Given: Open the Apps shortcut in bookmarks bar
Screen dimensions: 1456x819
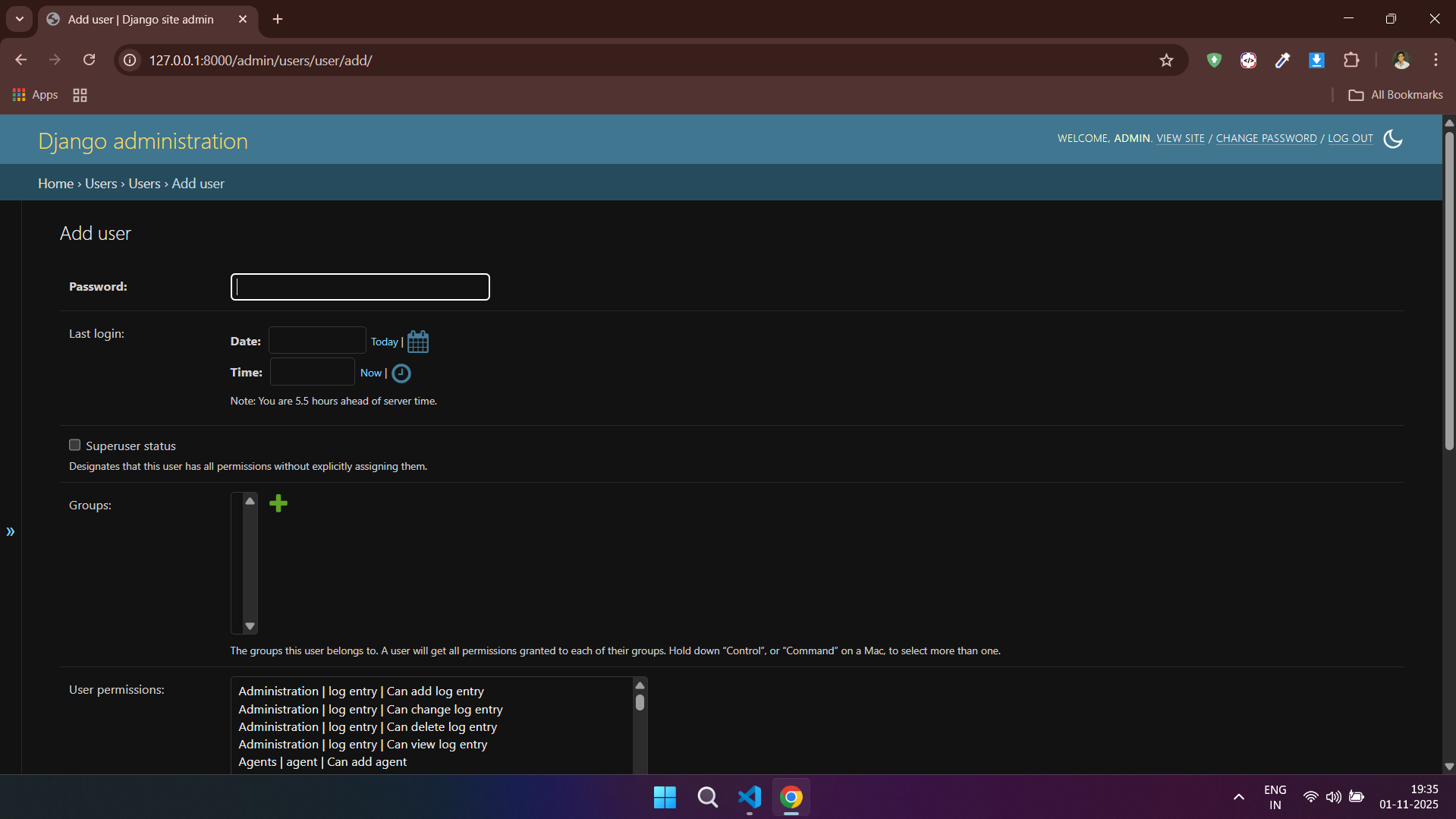Looking at the screenshot, I should pos(36,95).
